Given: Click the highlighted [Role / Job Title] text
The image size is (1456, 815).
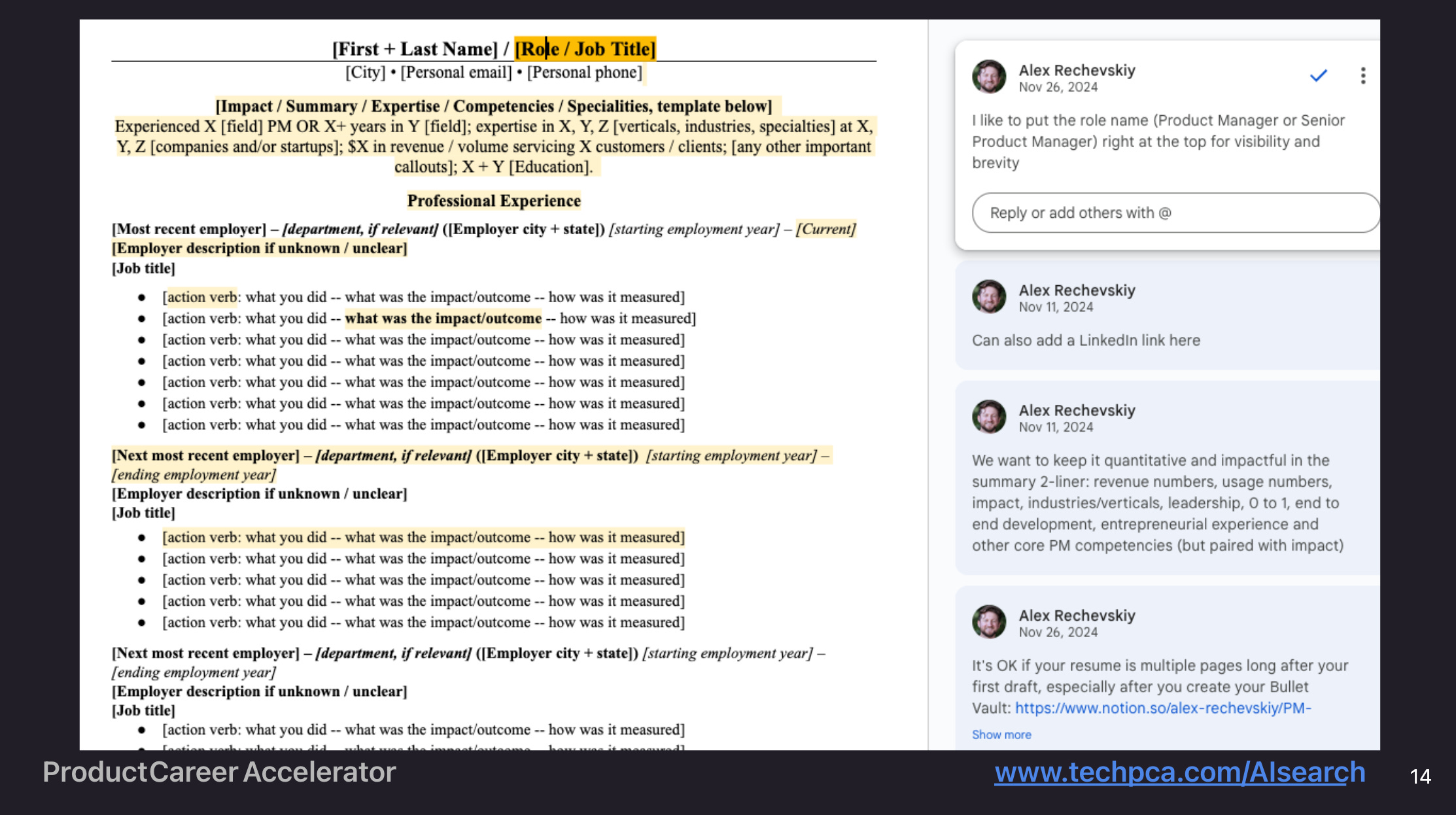Looking at the screenshot, I should pyautogui.click(x=585, y=49).
